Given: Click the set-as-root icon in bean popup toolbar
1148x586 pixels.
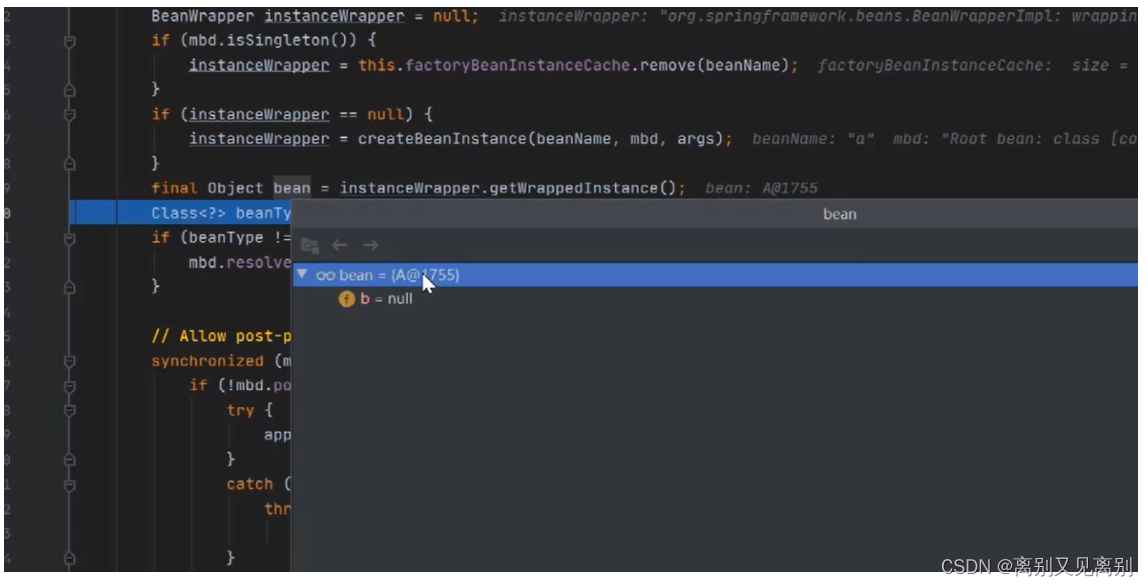Looking at the screenshot, I should click(x=310, y=245).
